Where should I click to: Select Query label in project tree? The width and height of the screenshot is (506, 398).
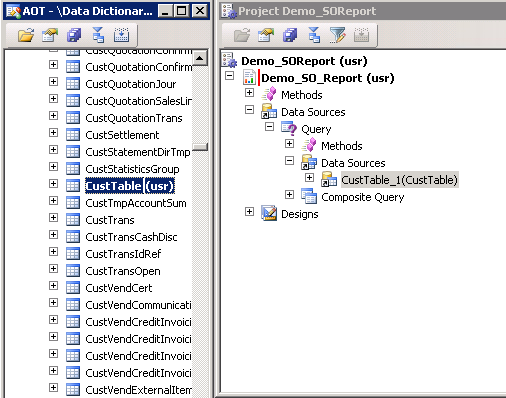coord(316,129)
